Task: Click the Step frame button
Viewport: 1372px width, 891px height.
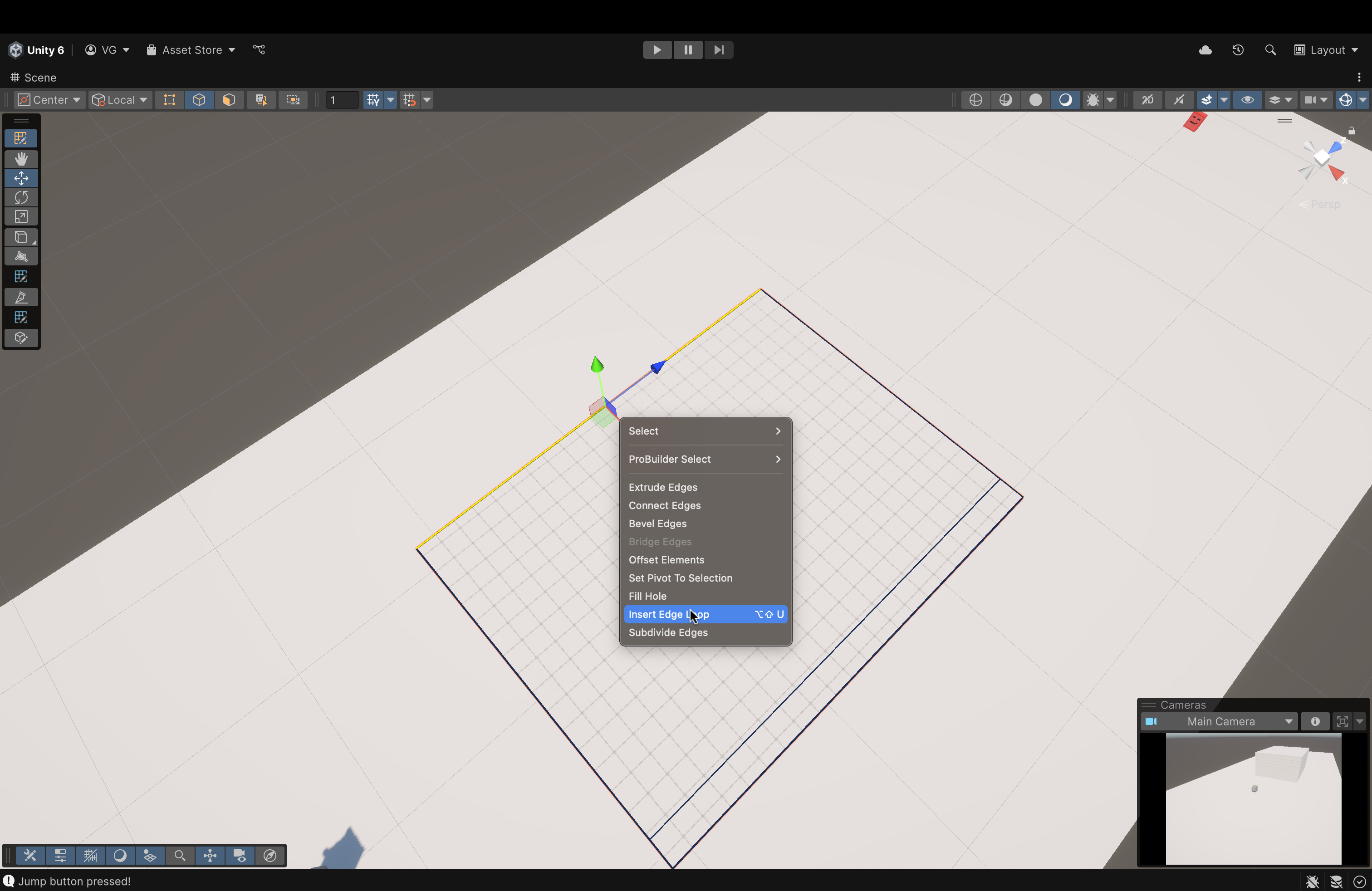Action: click(718, 50)
